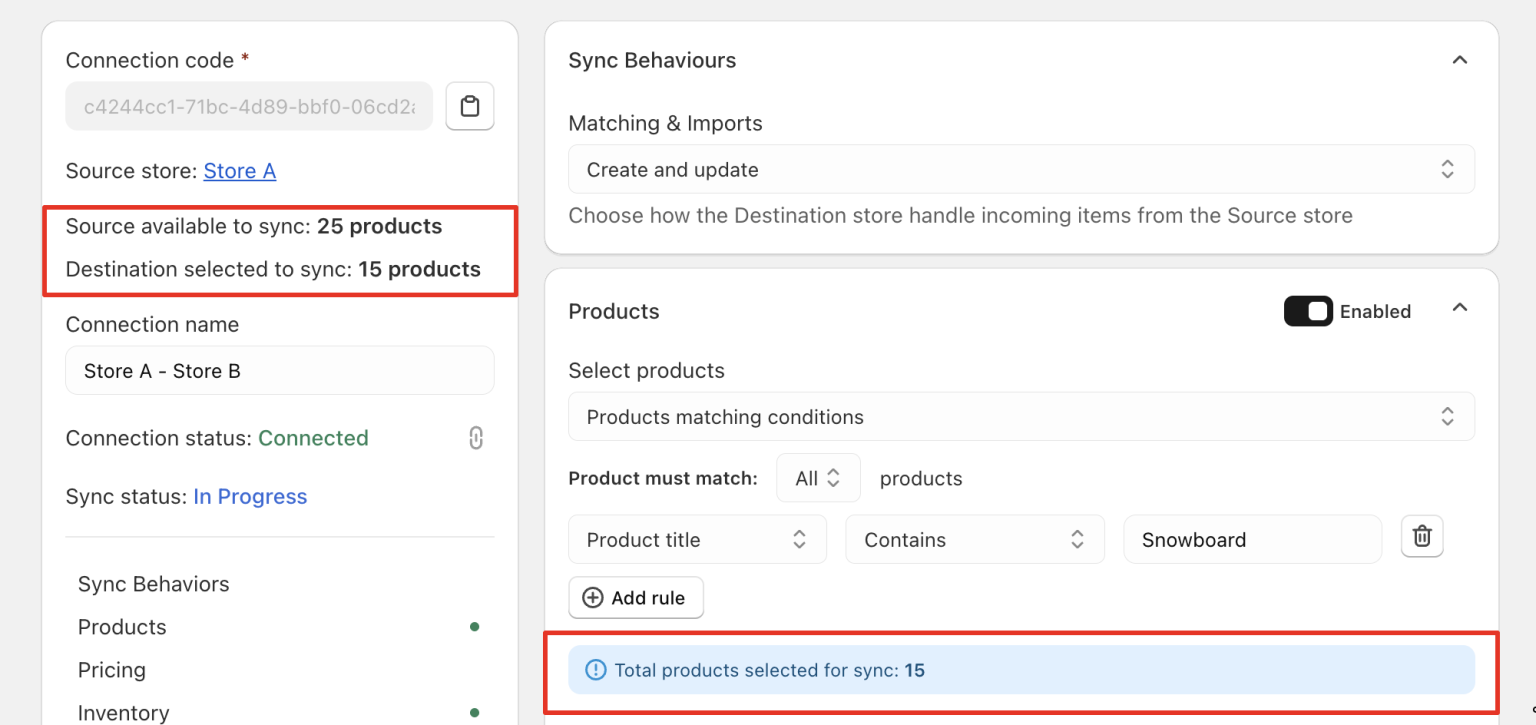Click the disconnect link icon beside Connected
Viewport: 1536px width, 725px height.
tap(476, 438)
